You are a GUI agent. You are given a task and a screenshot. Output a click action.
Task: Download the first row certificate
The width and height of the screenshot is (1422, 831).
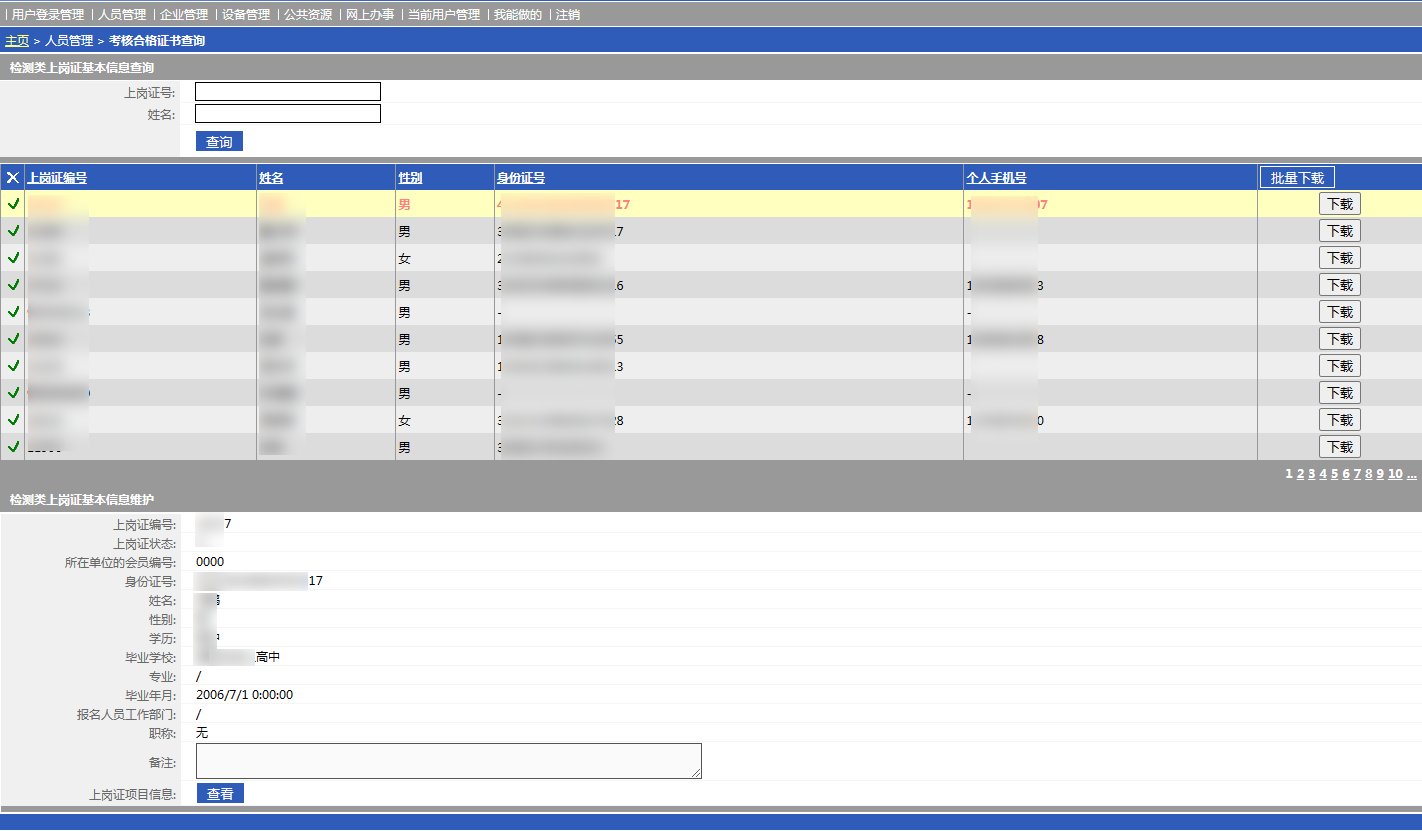coord(1339,204)
